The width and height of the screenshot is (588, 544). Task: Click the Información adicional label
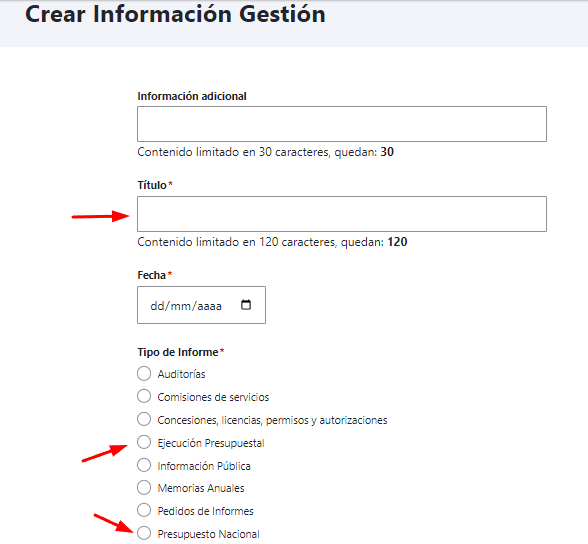pos(192,96)
